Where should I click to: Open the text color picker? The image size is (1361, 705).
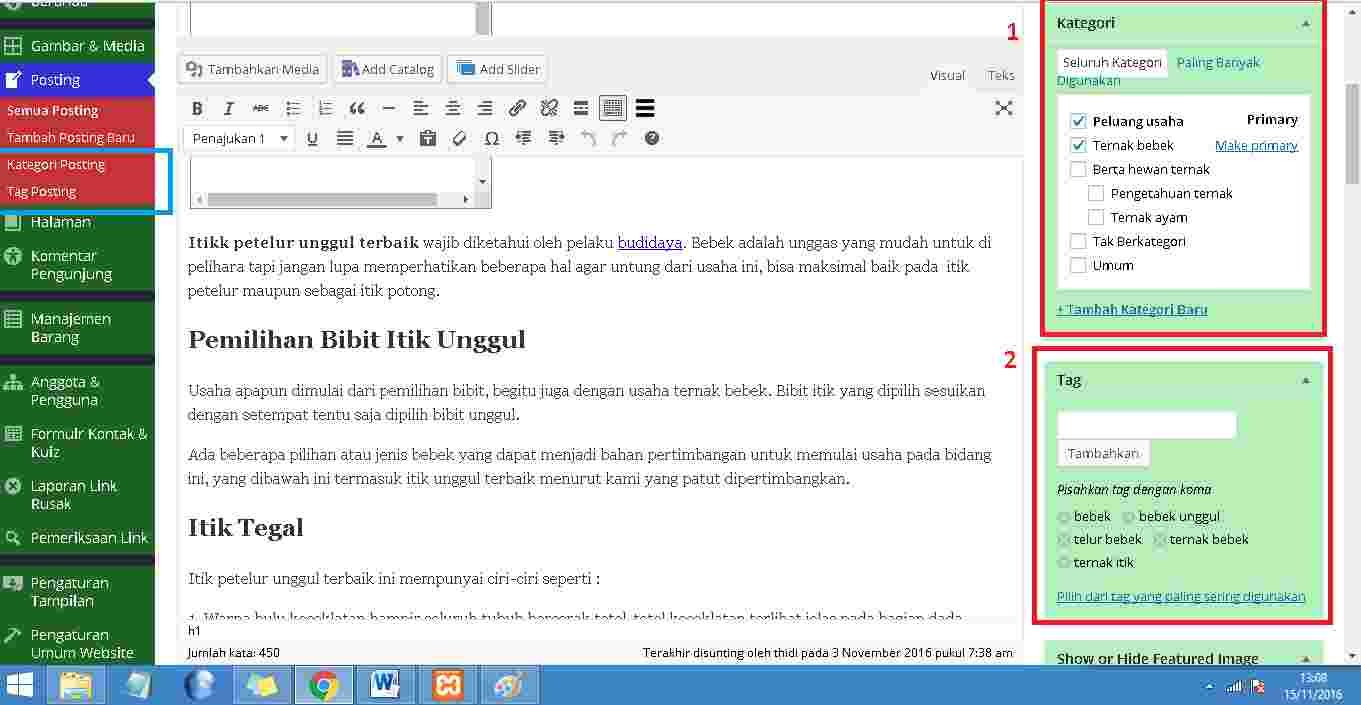point(395,138)
